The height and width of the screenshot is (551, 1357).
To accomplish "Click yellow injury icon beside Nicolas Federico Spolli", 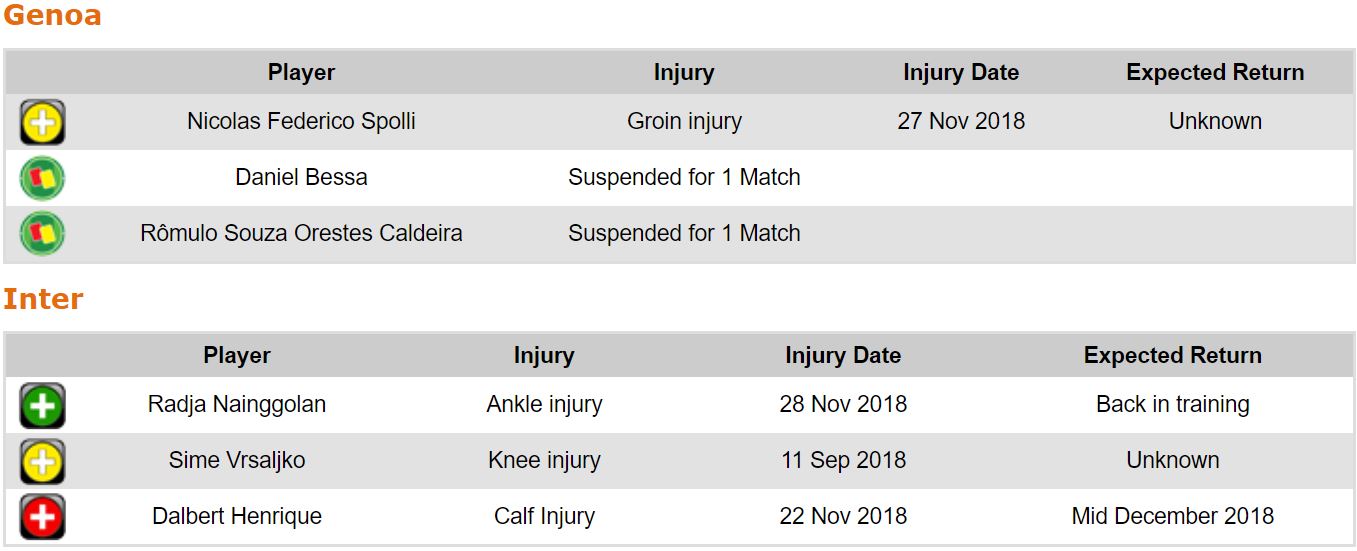I will click(42, 122).
